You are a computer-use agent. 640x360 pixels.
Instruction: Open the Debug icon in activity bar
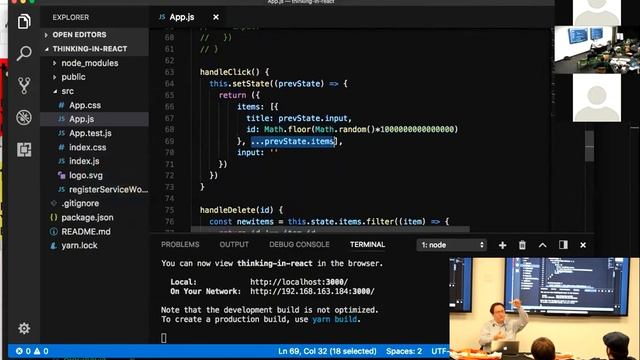tap(24, 118)
